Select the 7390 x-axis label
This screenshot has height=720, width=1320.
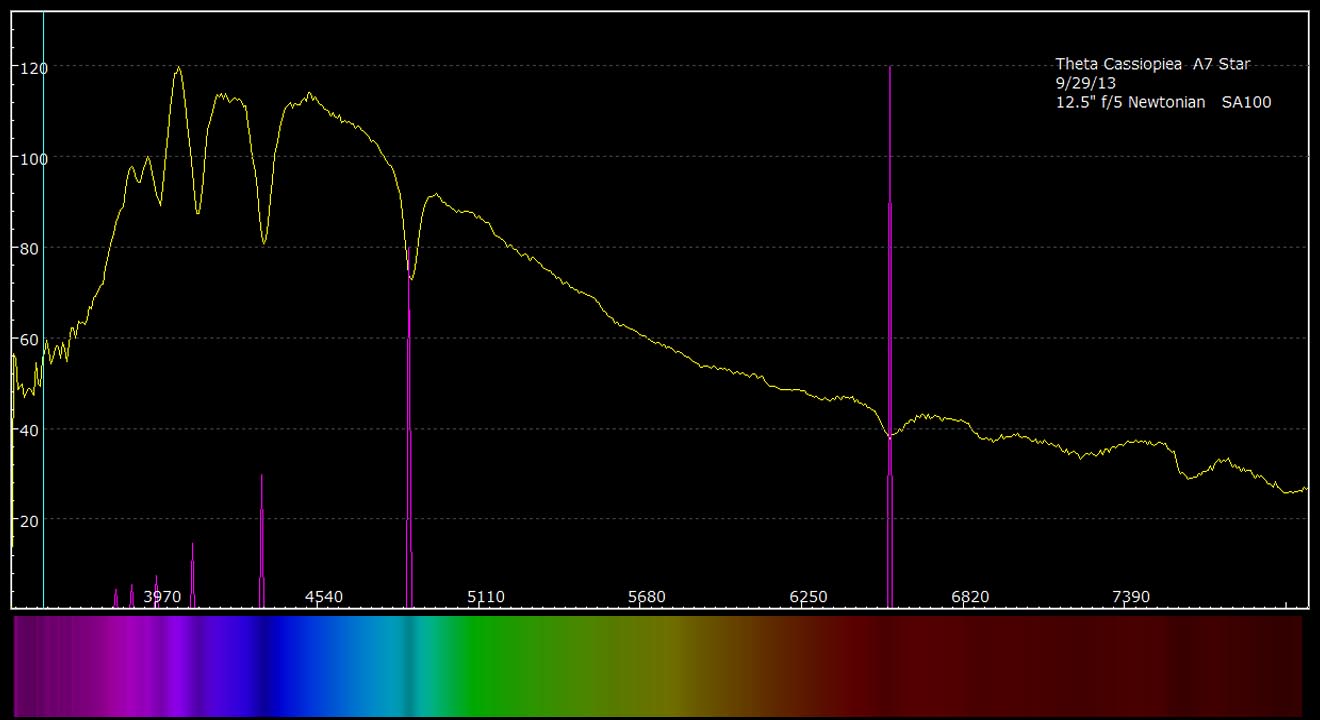tap(1131, 597)
